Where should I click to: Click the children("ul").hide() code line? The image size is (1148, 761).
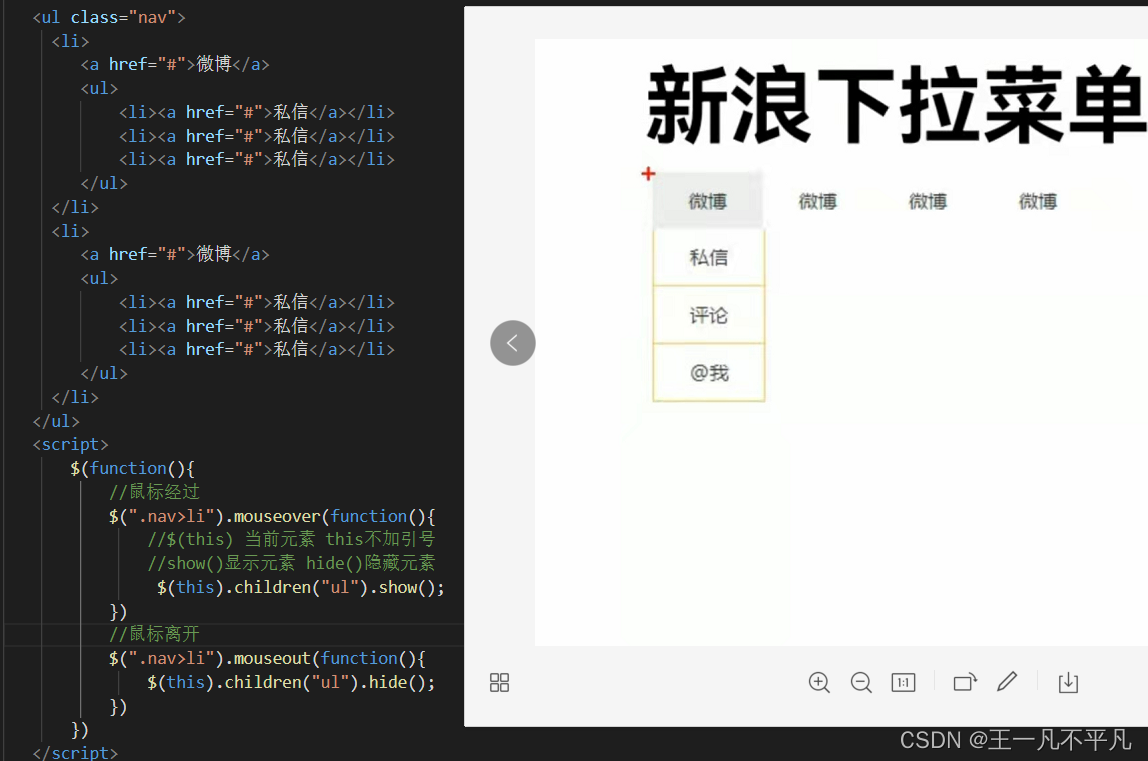click(x=291, y=683)
